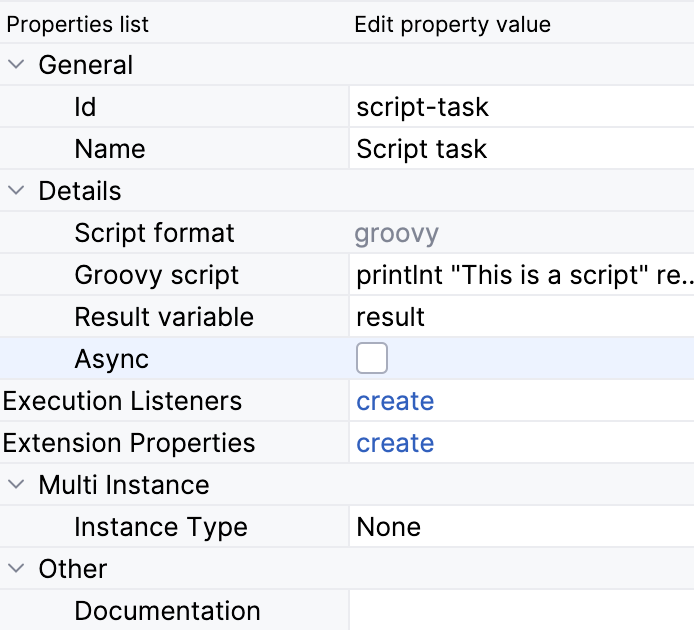The width and height of the screenshot is (694, 630).
Task: Click the Edit property value column header
Action: pyautogui.click(x=452, y=24)
